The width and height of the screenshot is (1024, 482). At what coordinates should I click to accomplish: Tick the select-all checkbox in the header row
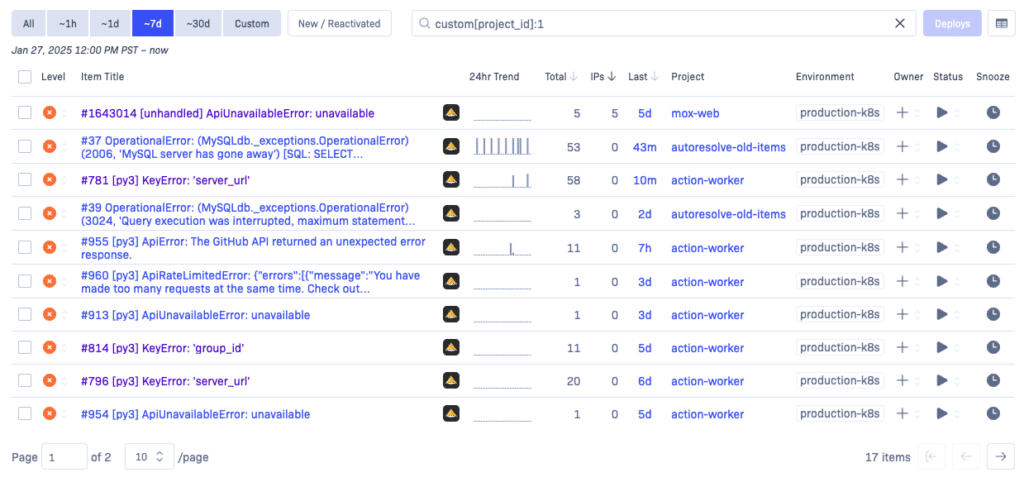point(25,77)
